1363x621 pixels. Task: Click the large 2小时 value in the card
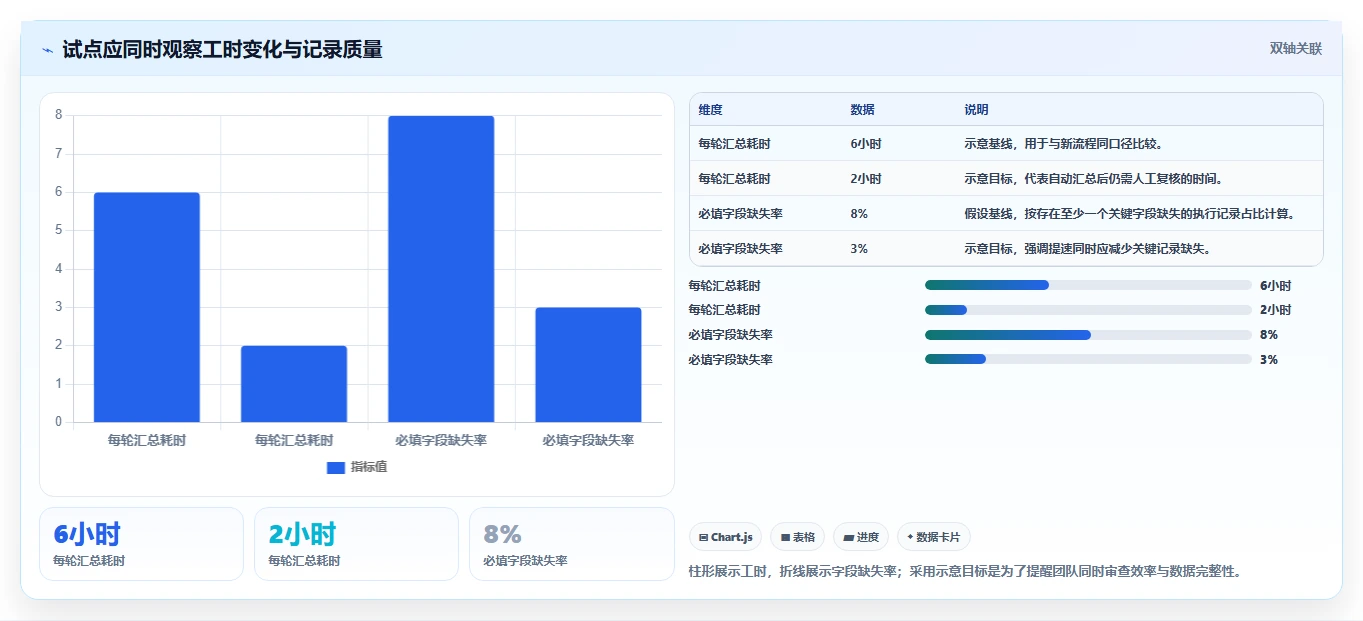click(x=302, y=534)
